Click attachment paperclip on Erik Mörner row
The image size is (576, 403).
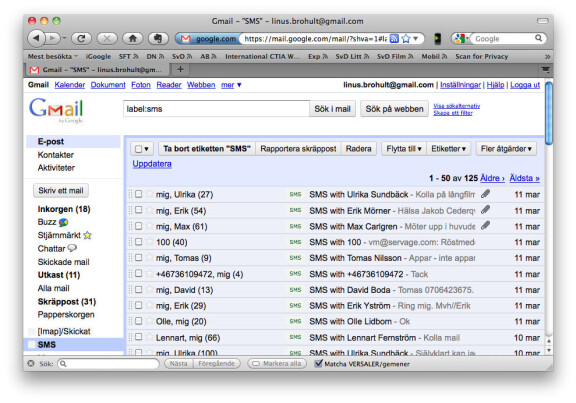pyautogui.click(x=486, y=209)
